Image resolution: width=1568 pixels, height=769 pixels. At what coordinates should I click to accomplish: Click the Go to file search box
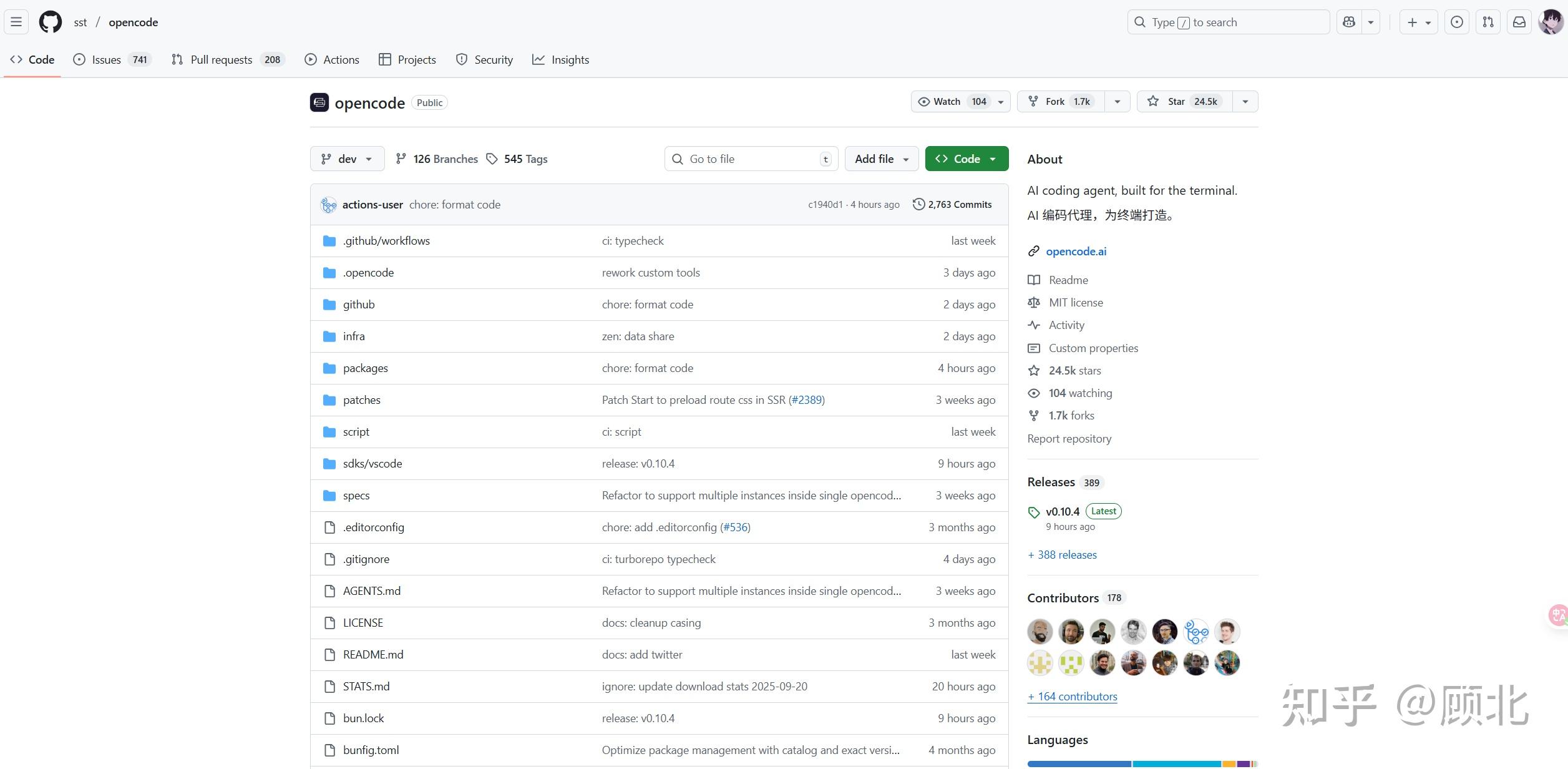coord(750,159)
